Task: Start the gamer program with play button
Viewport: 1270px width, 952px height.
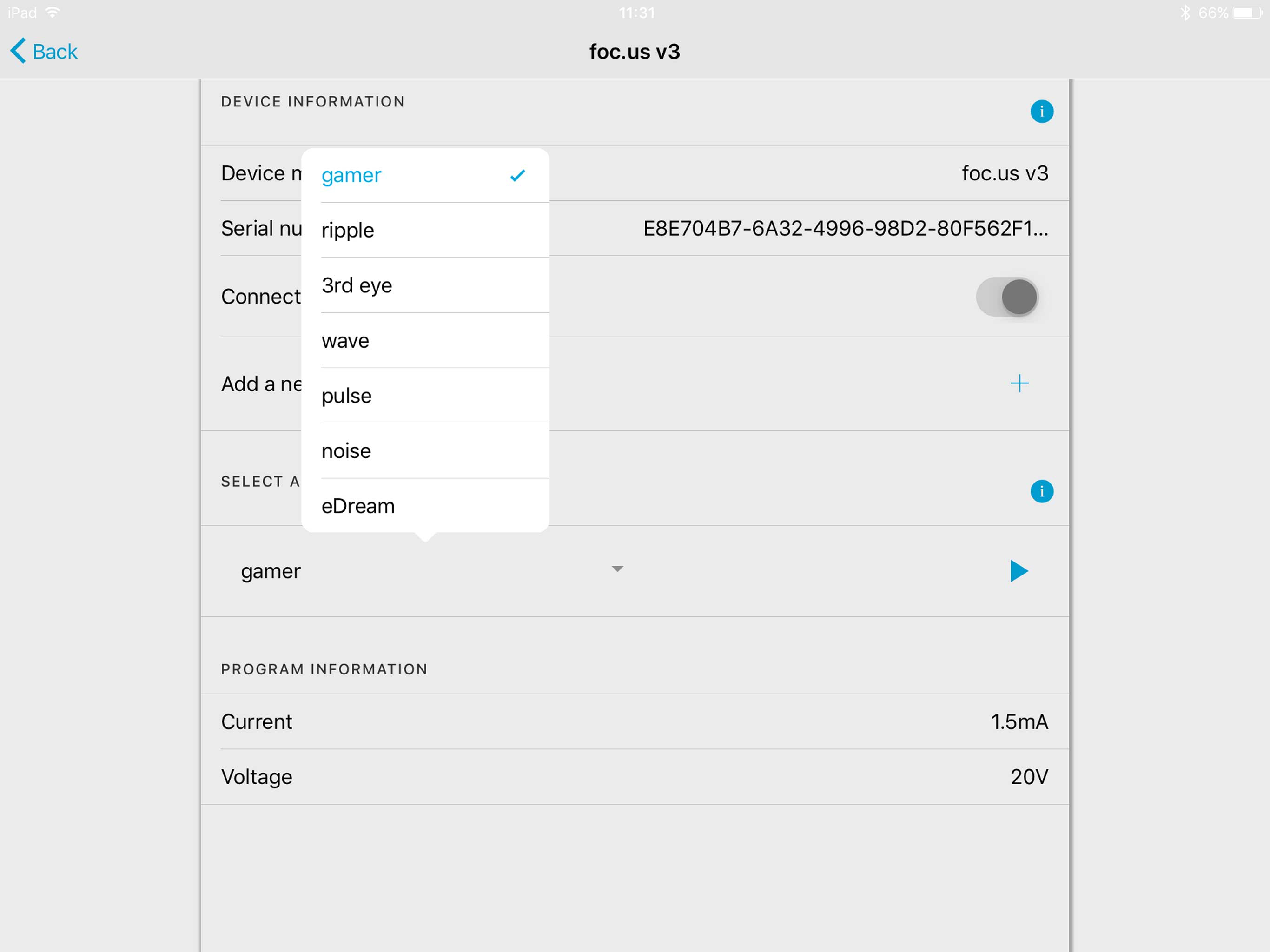Action: coord(1019,571)
